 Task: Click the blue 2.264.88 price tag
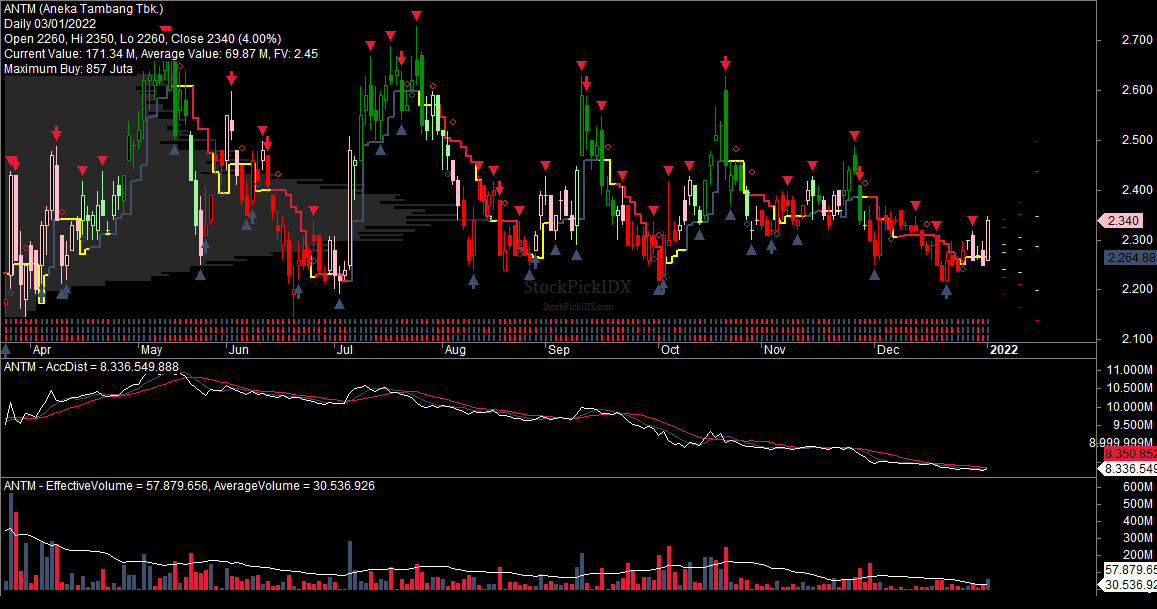[x=1130, y=258]
